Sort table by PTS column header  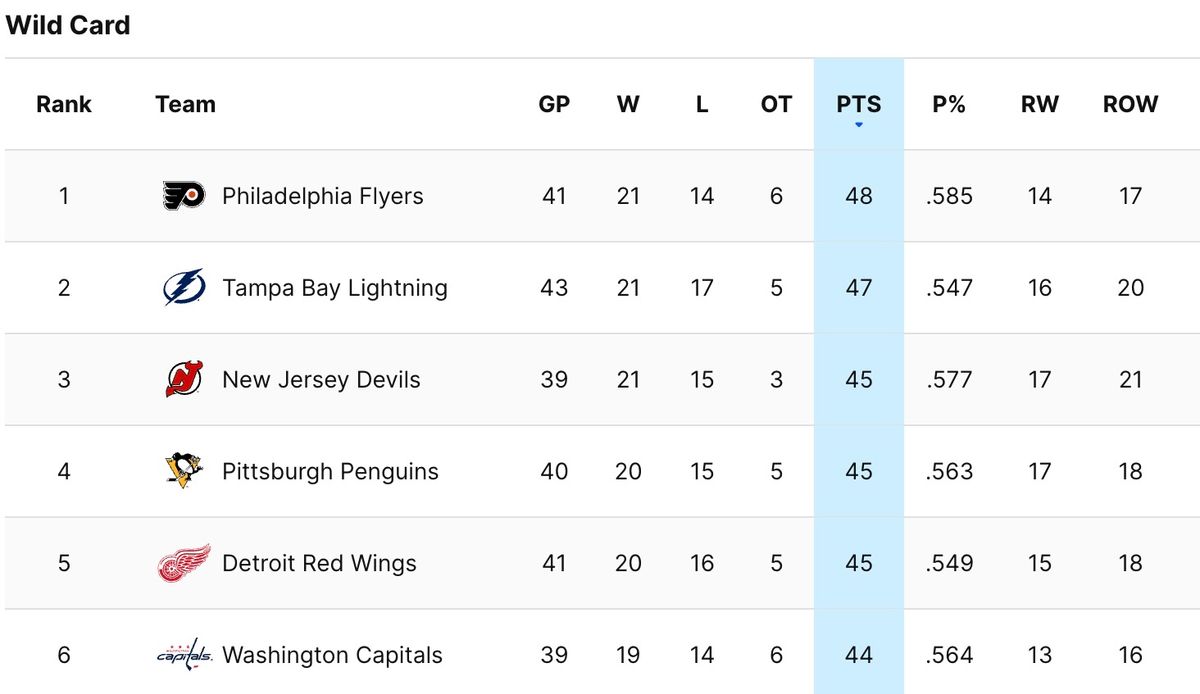[859, 104]
